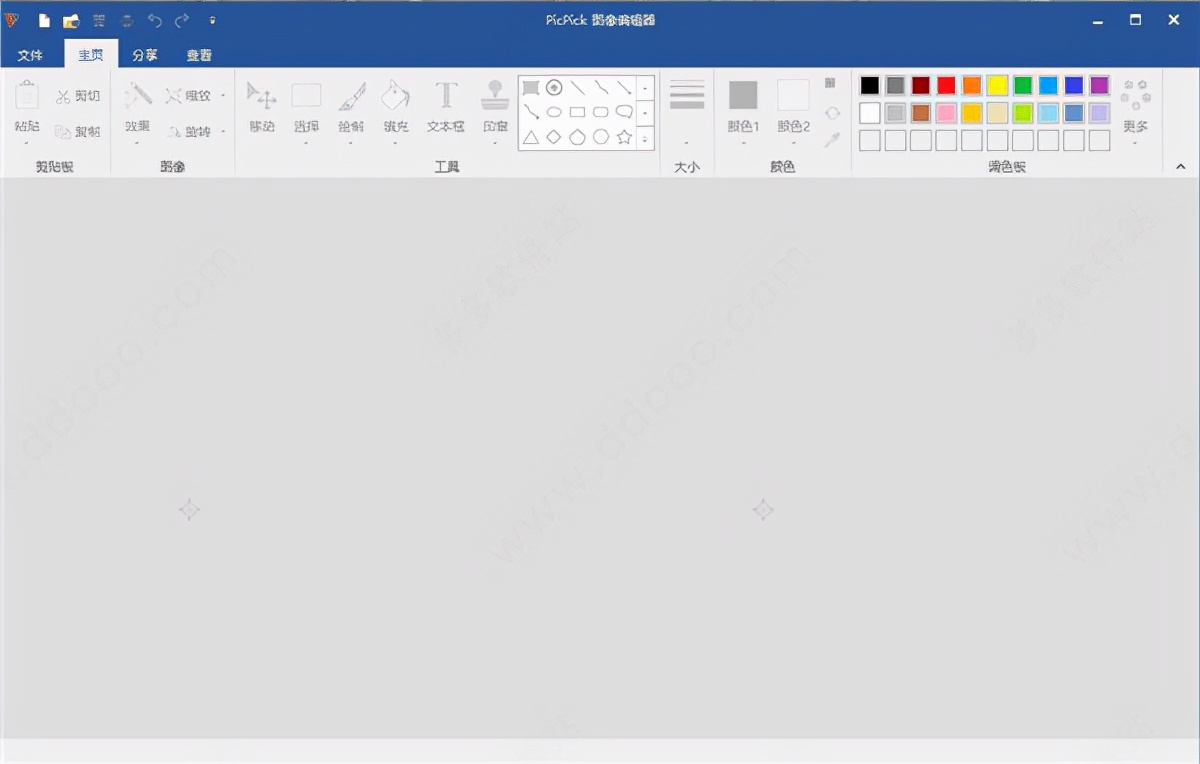Click the Effects (效果) magic wand icon

click(138, 95)
